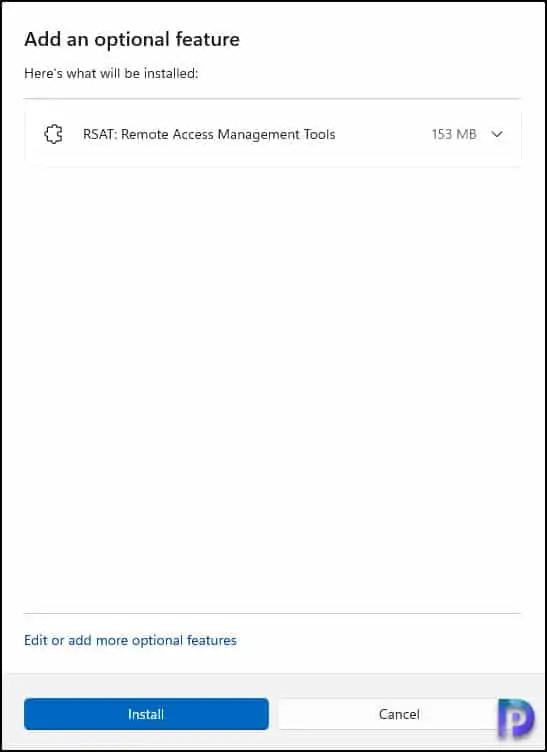The image size is (547, 752).
Task: Dismiss the dialog with the Cancel button
Action: coord(399,714)
